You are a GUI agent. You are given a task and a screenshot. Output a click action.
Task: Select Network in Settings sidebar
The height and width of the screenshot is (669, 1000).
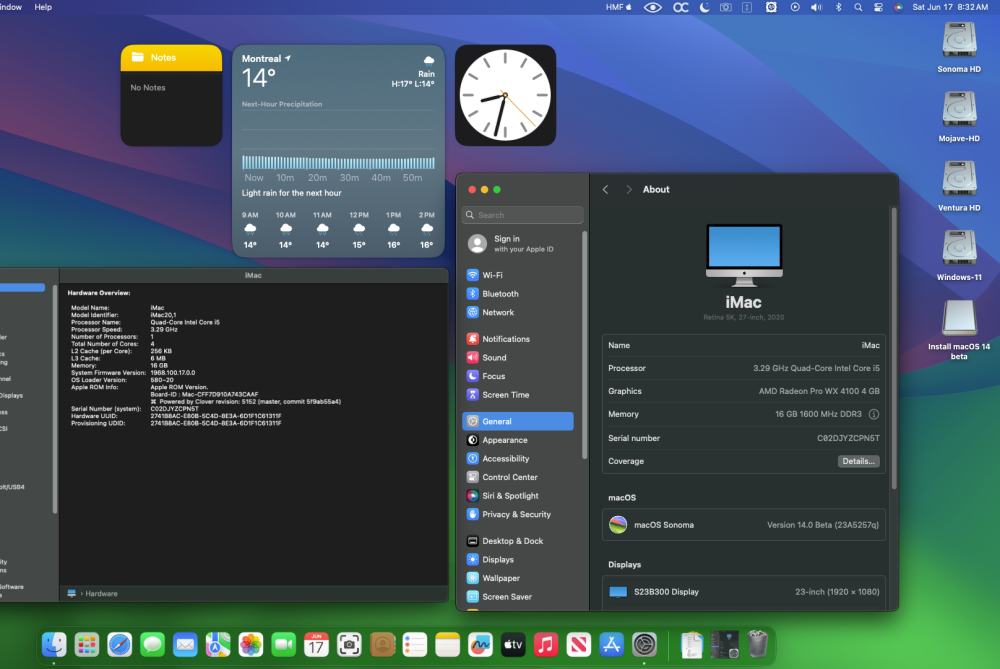(x=518, y=312)
